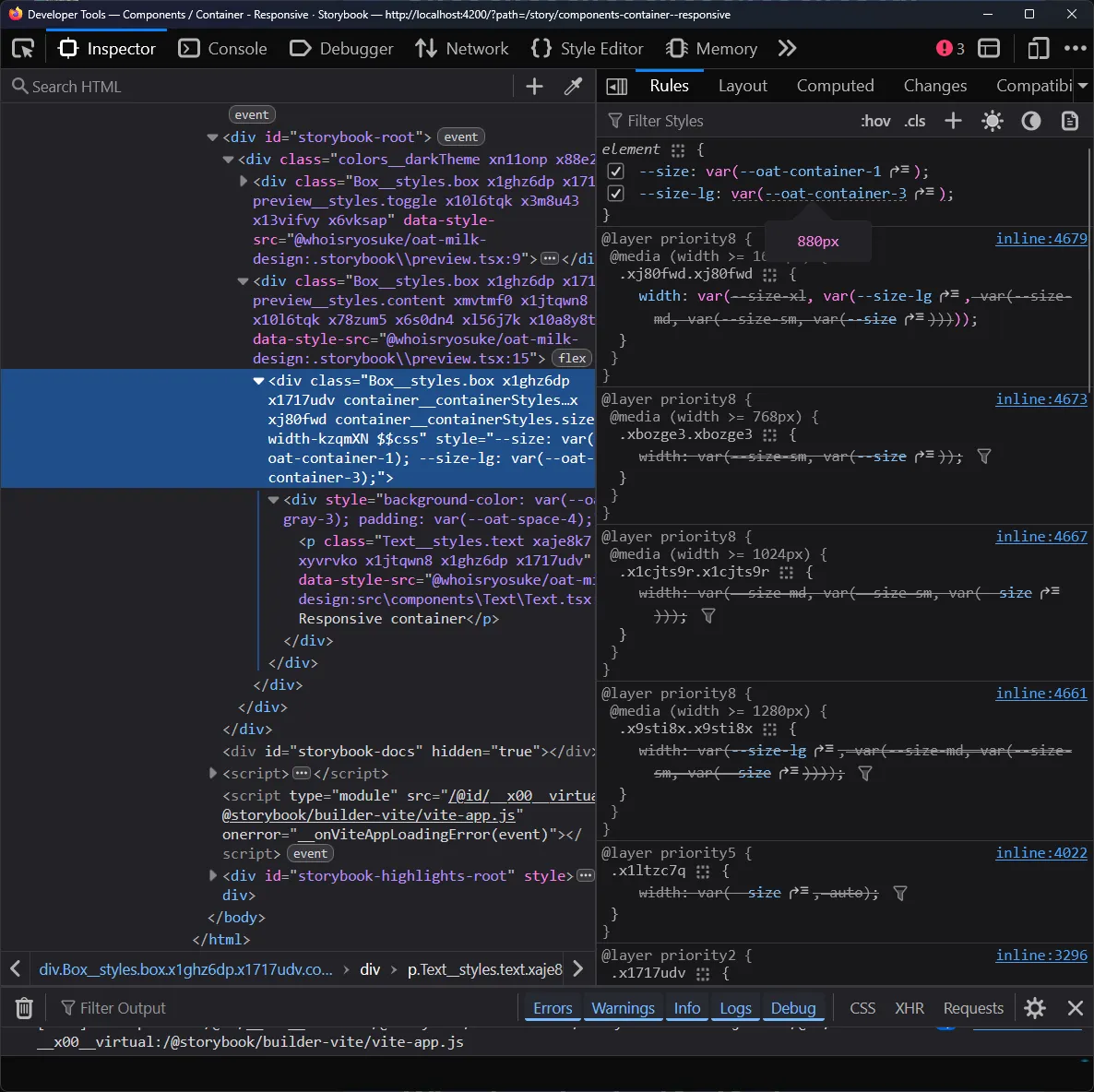1094x1092 pixels.
Task: Clear console output with trash icon
Action: [25, 1008]
